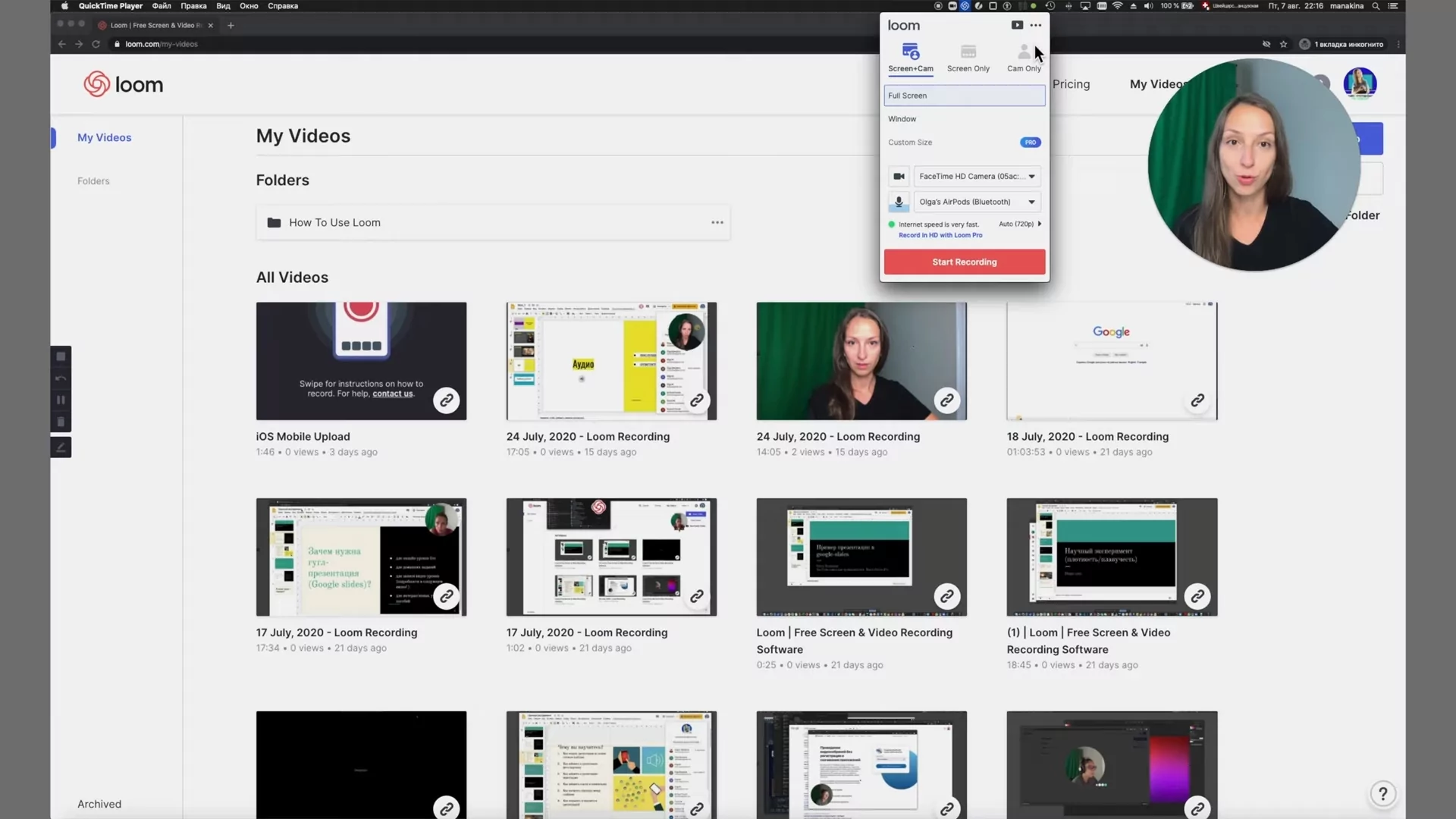Open the Loom popup video library icon
Viewport: 1456px width, 819px height.
1017,25
